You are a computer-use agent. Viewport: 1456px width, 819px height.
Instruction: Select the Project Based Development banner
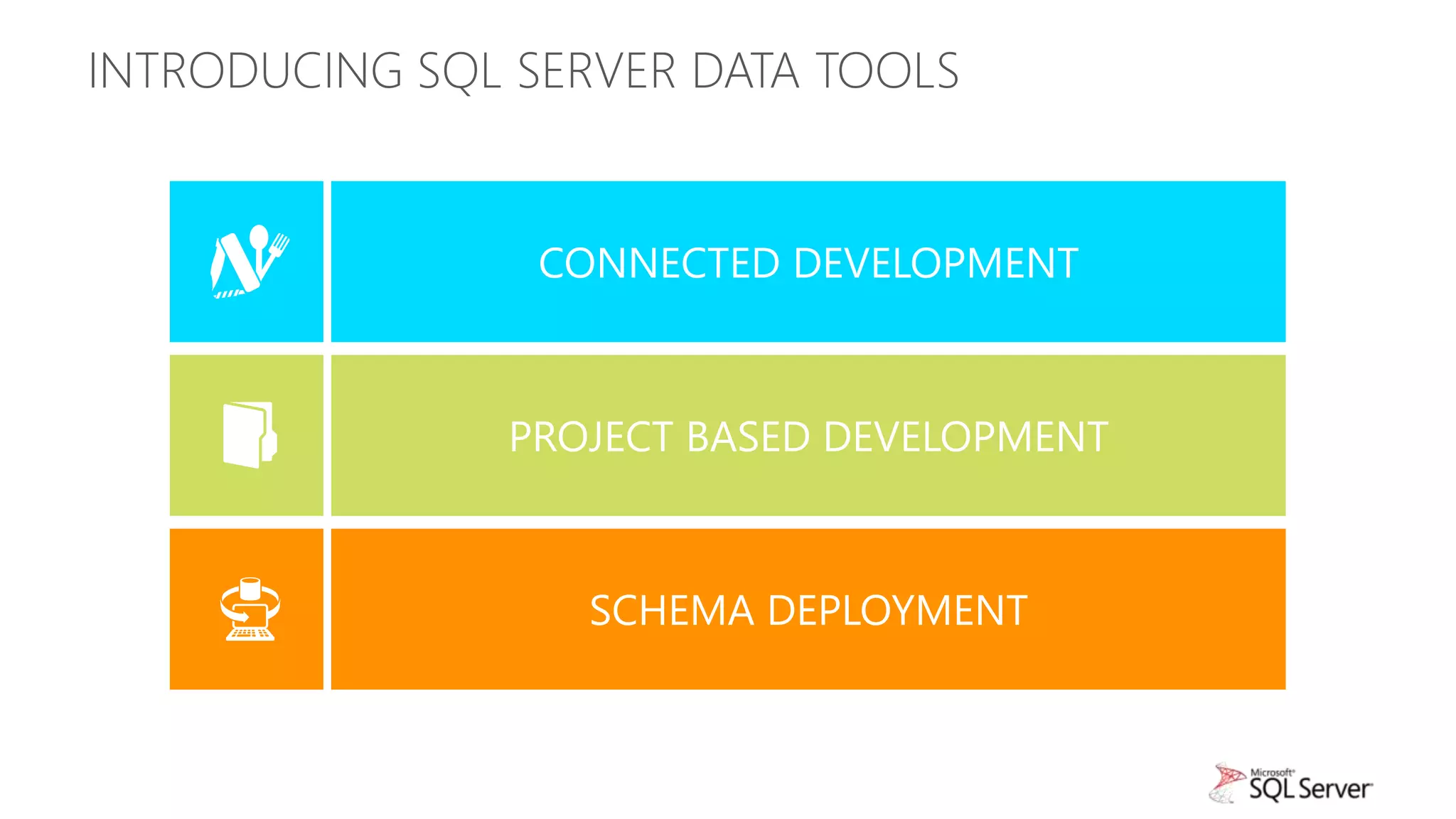coord(808,436)
